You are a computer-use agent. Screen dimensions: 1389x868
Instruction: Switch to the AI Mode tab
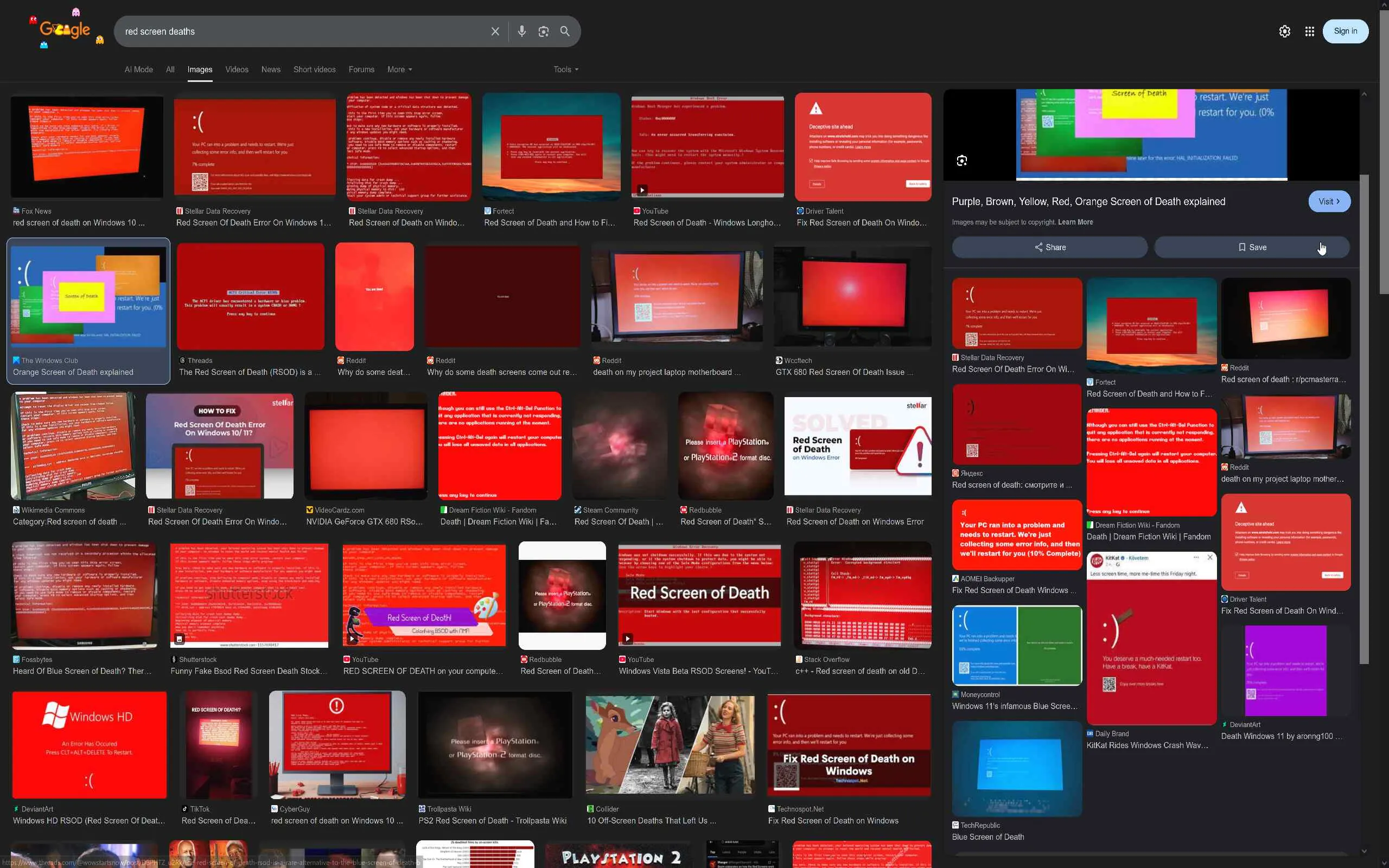coord(138,69)
